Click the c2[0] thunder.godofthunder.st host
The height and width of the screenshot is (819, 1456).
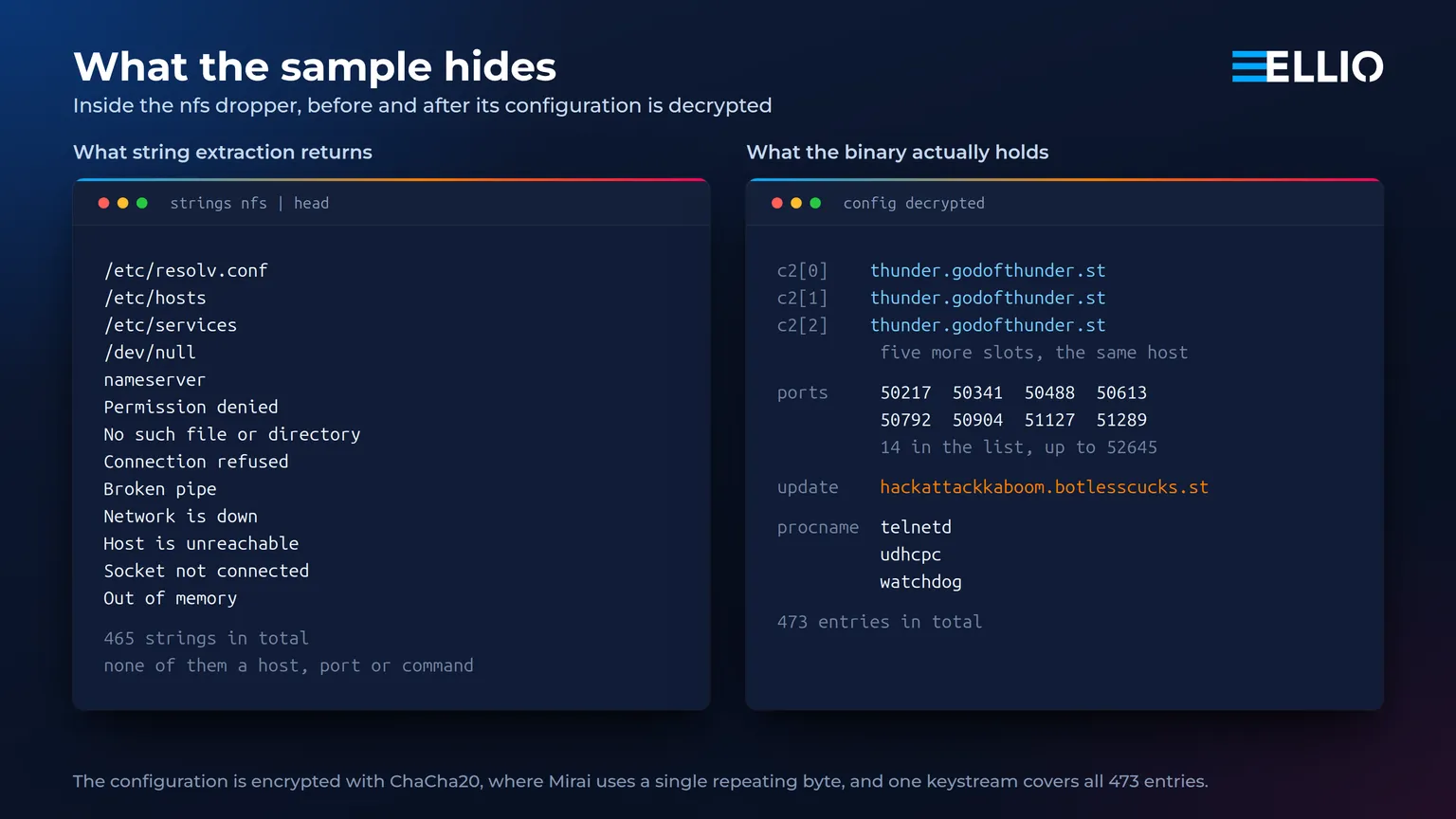(x=988, y=271)
